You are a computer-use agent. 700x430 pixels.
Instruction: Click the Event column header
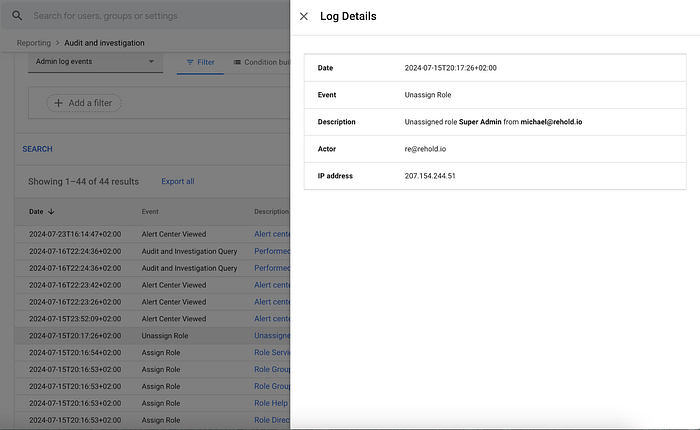(150, 212)
